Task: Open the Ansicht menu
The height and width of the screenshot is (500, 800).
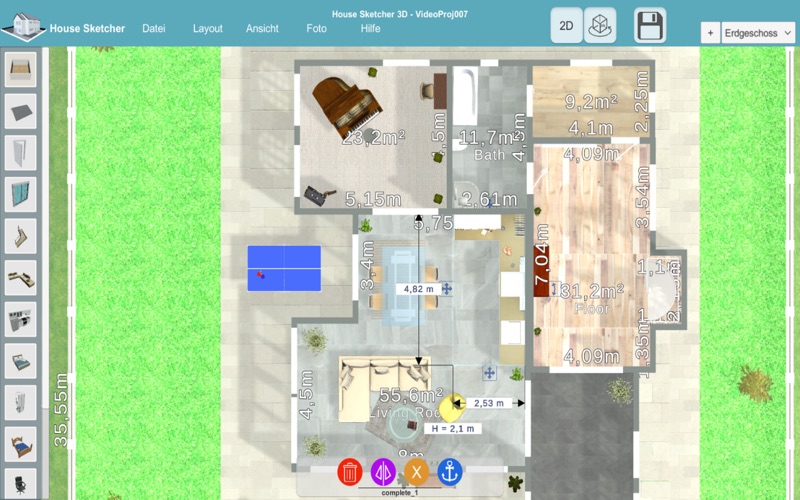Action: point(262,29)
